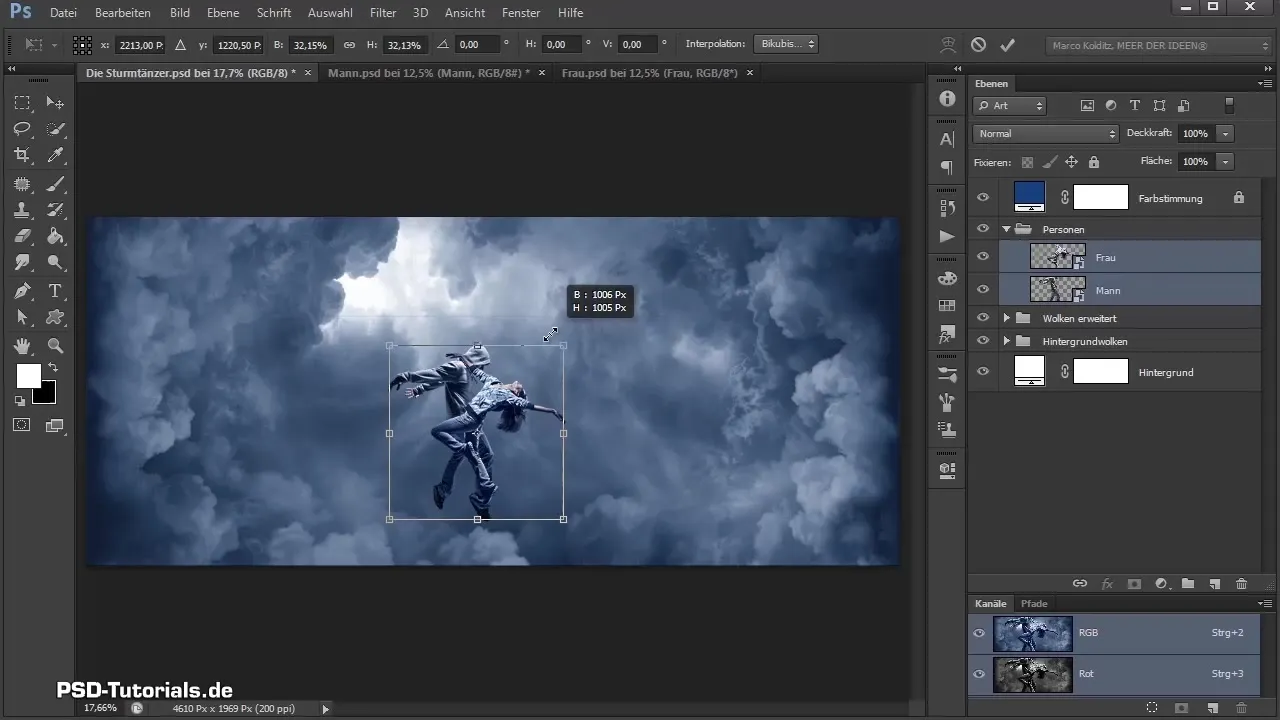Select the Zoom tool
This screenshot has height=720, width=1280.
56,346
